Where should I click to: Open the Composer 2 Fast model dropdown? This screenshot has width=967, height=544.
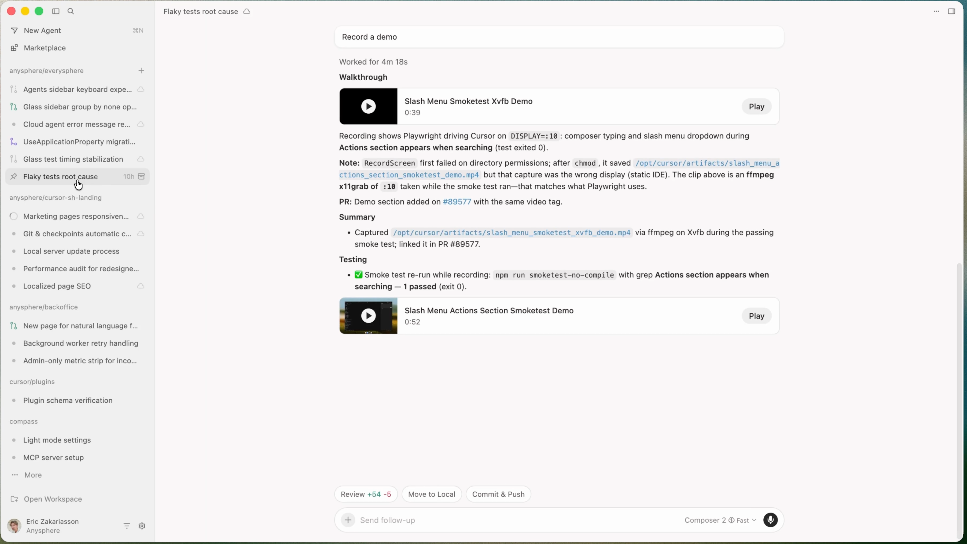[x=720, y=520]
